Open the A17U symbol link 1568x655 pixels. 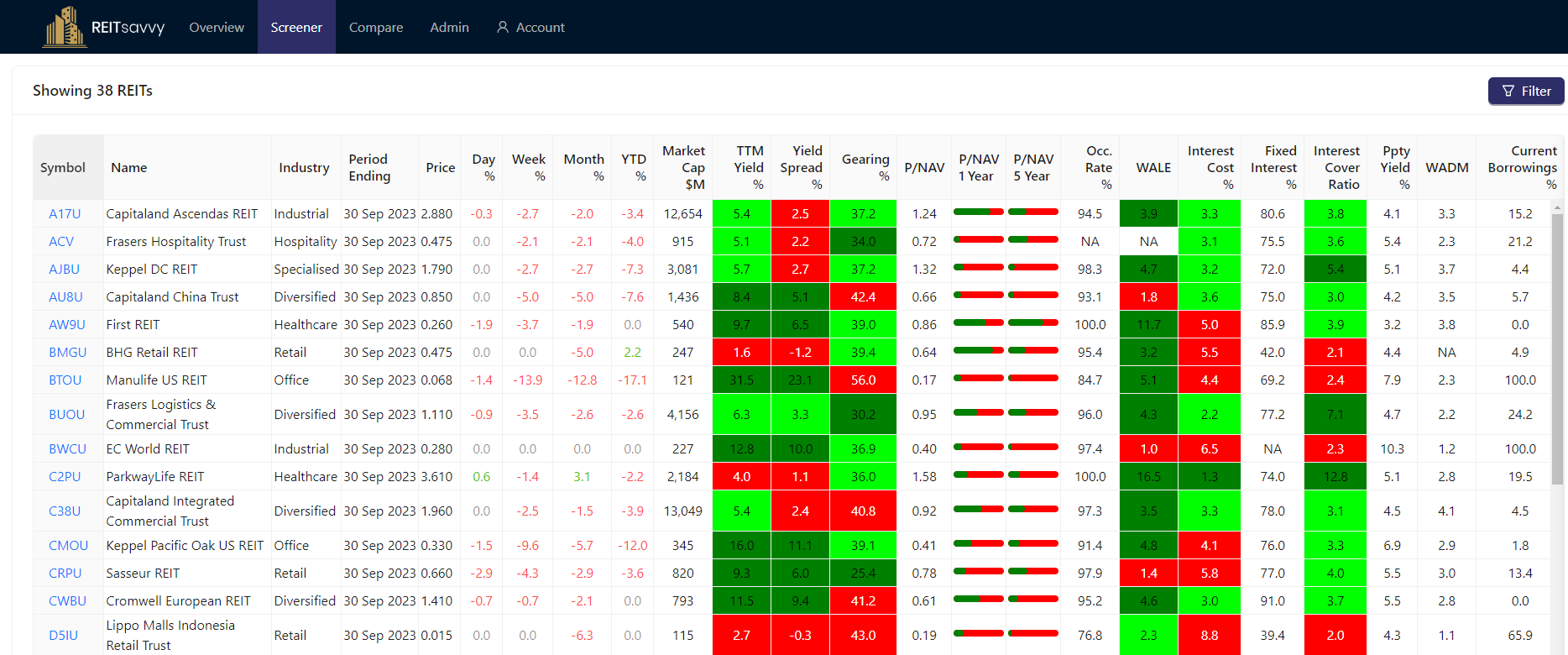tap(65, 214)
